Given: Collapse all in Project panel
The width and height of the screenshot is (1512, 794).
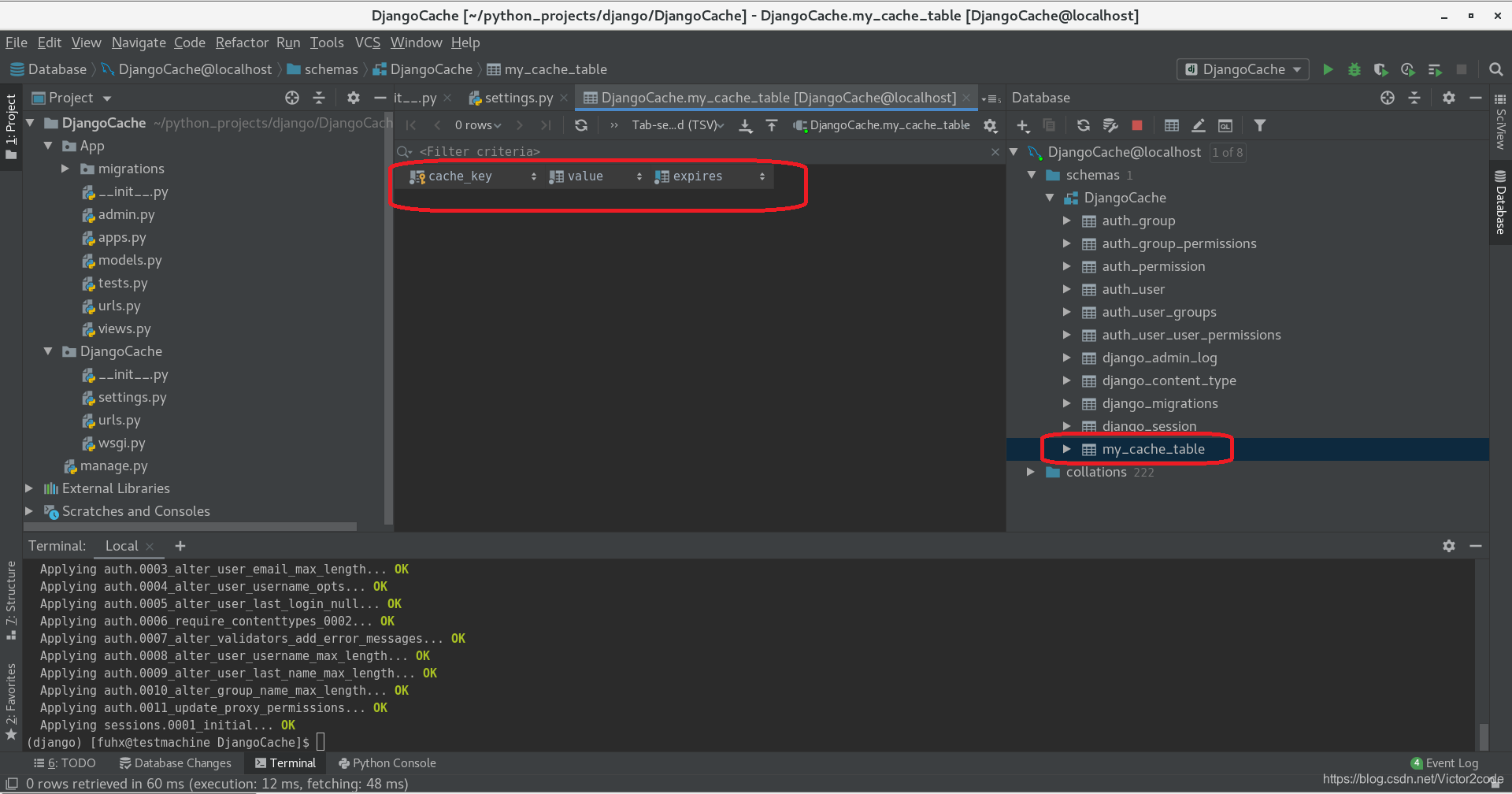Looking at the screenshot, I should pos(319,98).
